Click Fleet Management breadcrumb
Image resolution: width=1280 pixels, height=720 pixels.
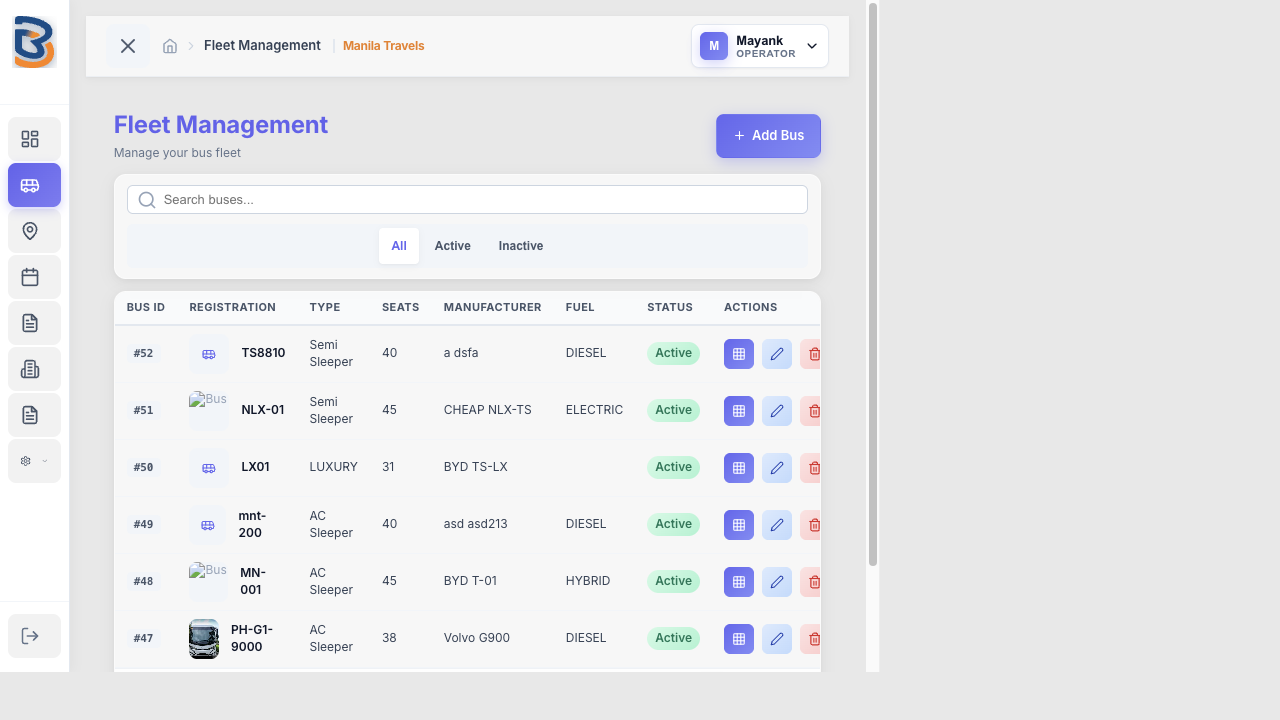click(x=262, y=46)
